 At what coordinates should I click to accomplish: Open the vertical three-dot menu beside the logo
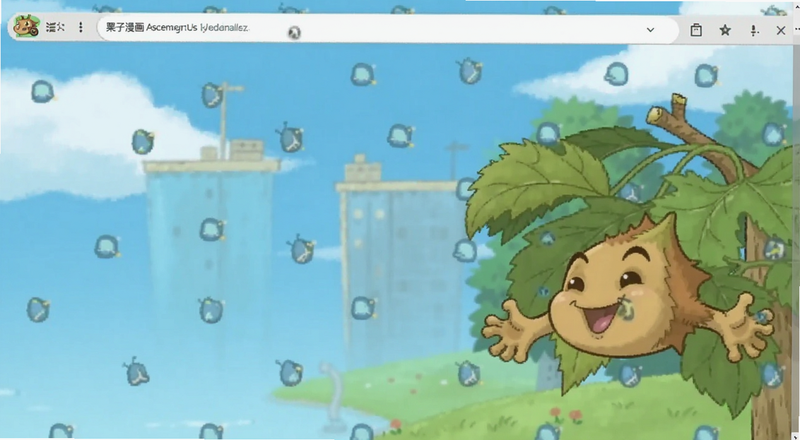tap(80, 28)
